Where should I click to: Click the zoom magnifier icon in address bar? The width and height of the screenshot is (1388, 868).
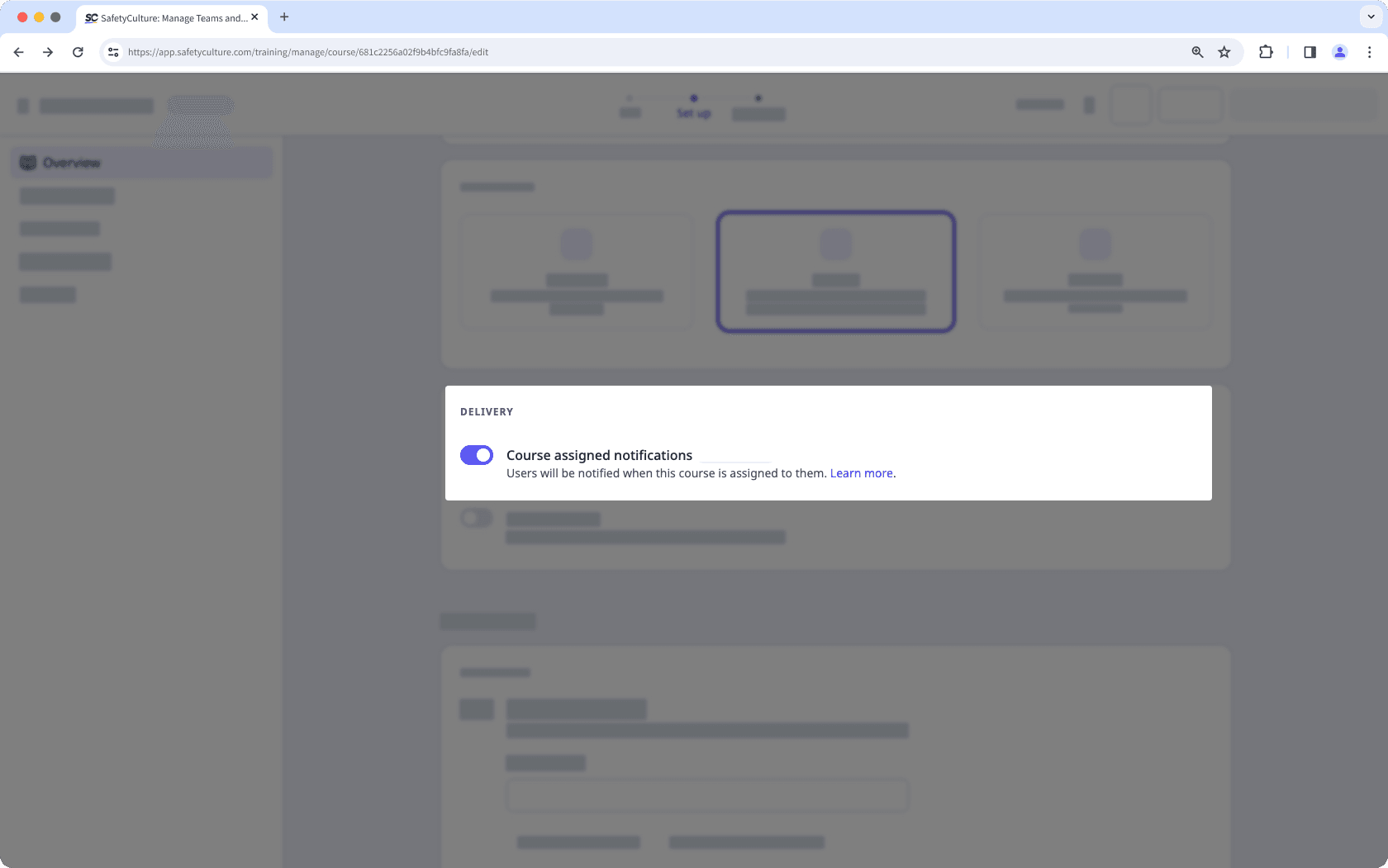1195,51
